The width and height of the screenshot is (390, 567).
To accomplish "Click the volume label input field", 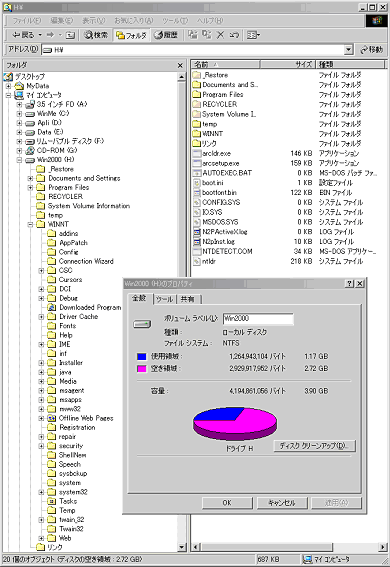I will [x=258, y=319].
